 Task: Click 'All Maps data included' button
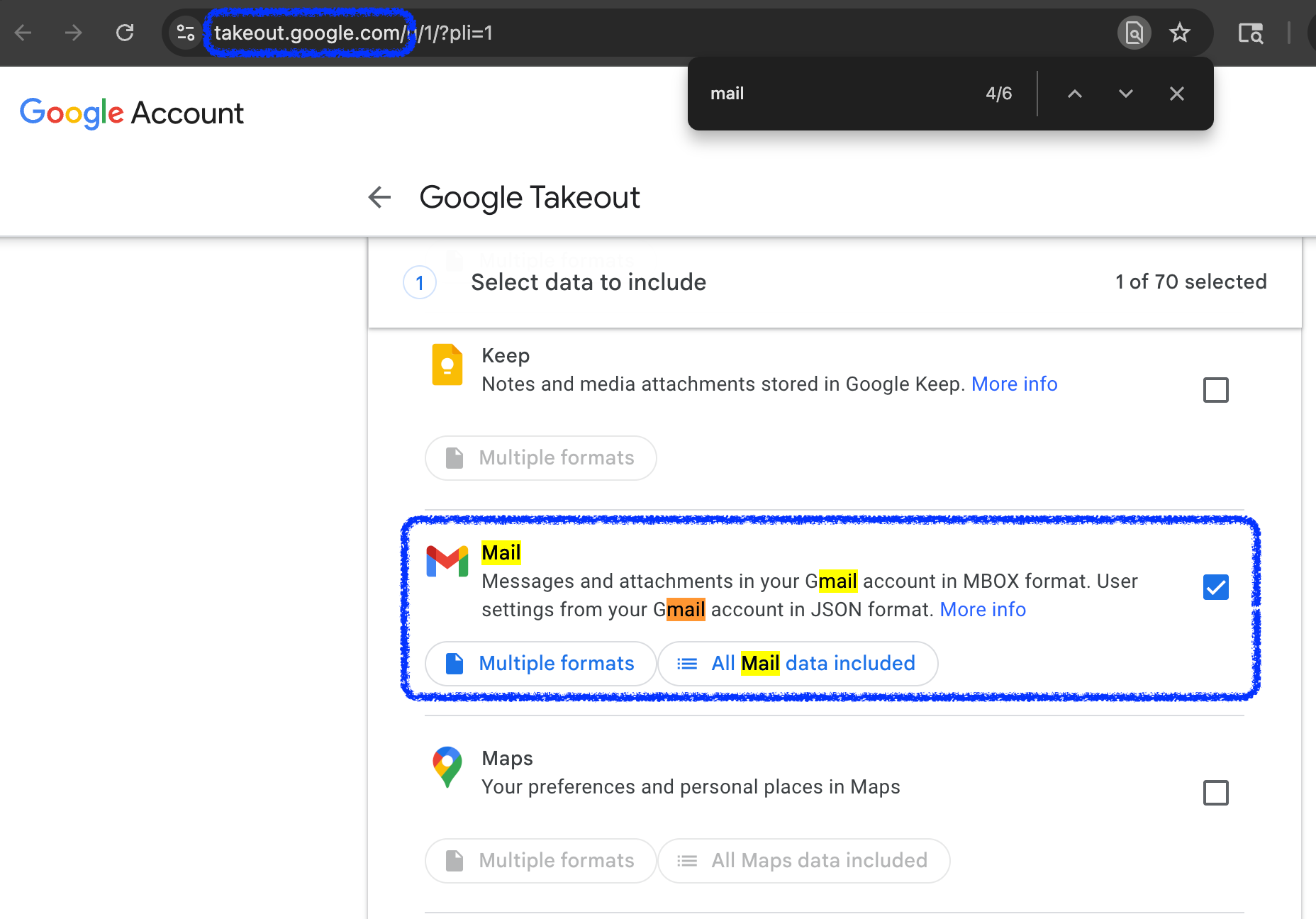pyautogui.click(x=804, y=861)
